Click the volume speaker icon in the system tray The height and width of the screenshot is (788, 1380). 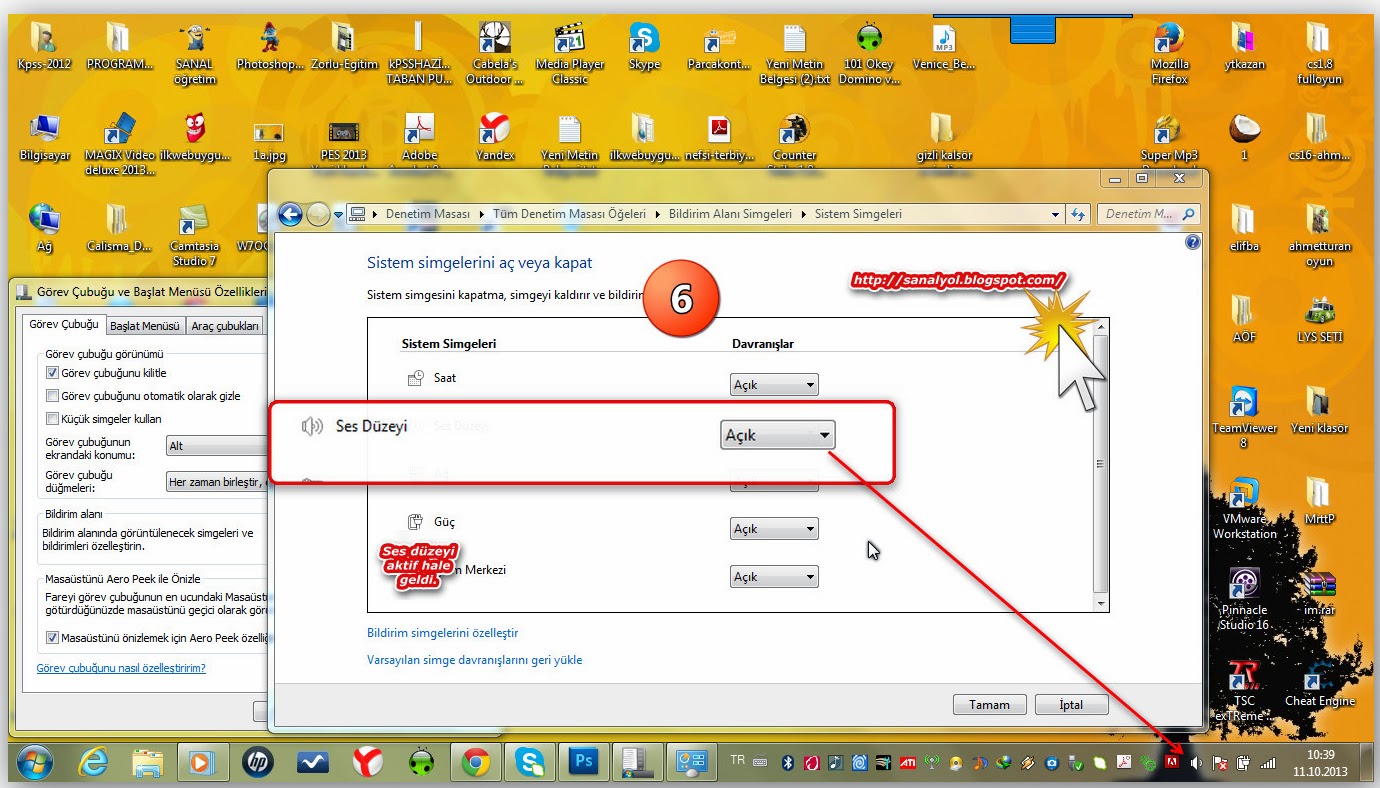tap(1195, 763)
